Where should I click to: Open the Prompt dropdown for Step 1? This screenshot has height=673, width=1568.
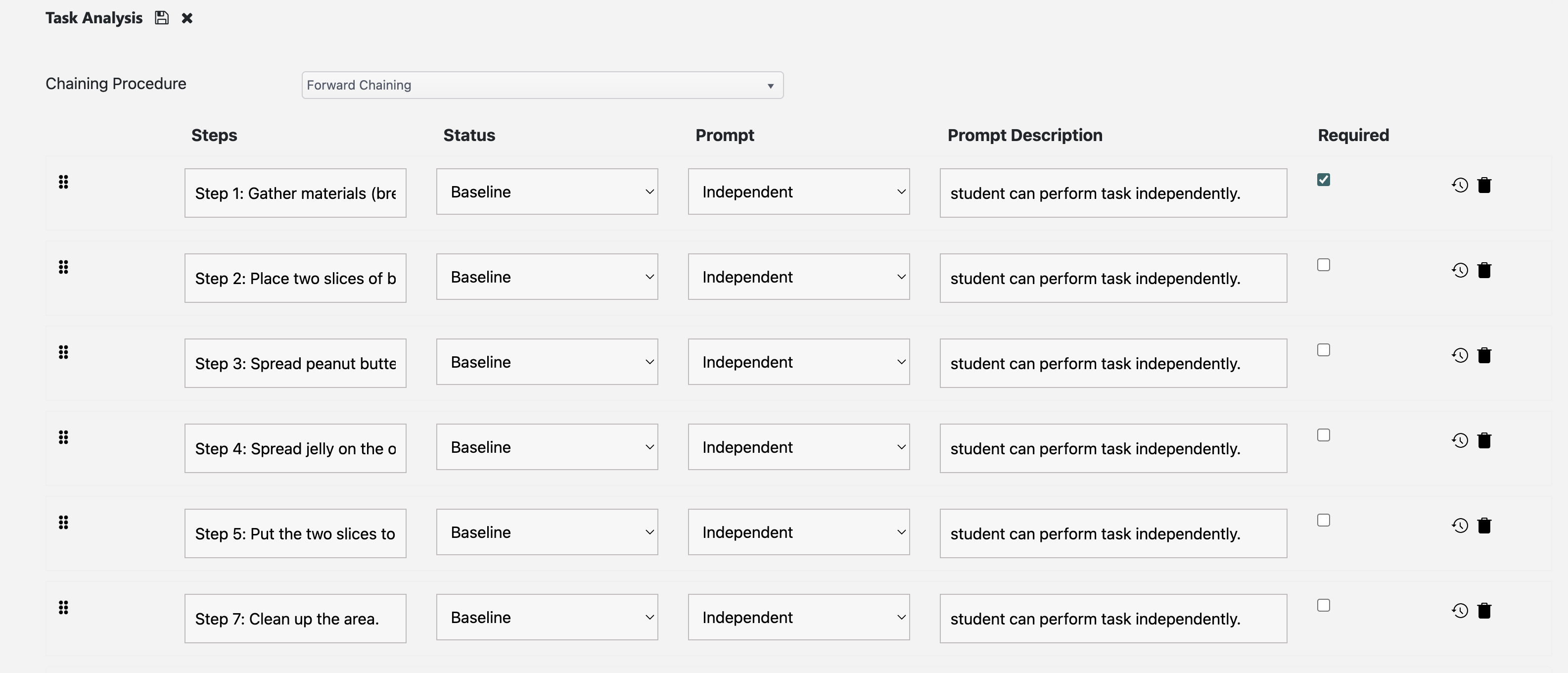click(x=798, y=192)
